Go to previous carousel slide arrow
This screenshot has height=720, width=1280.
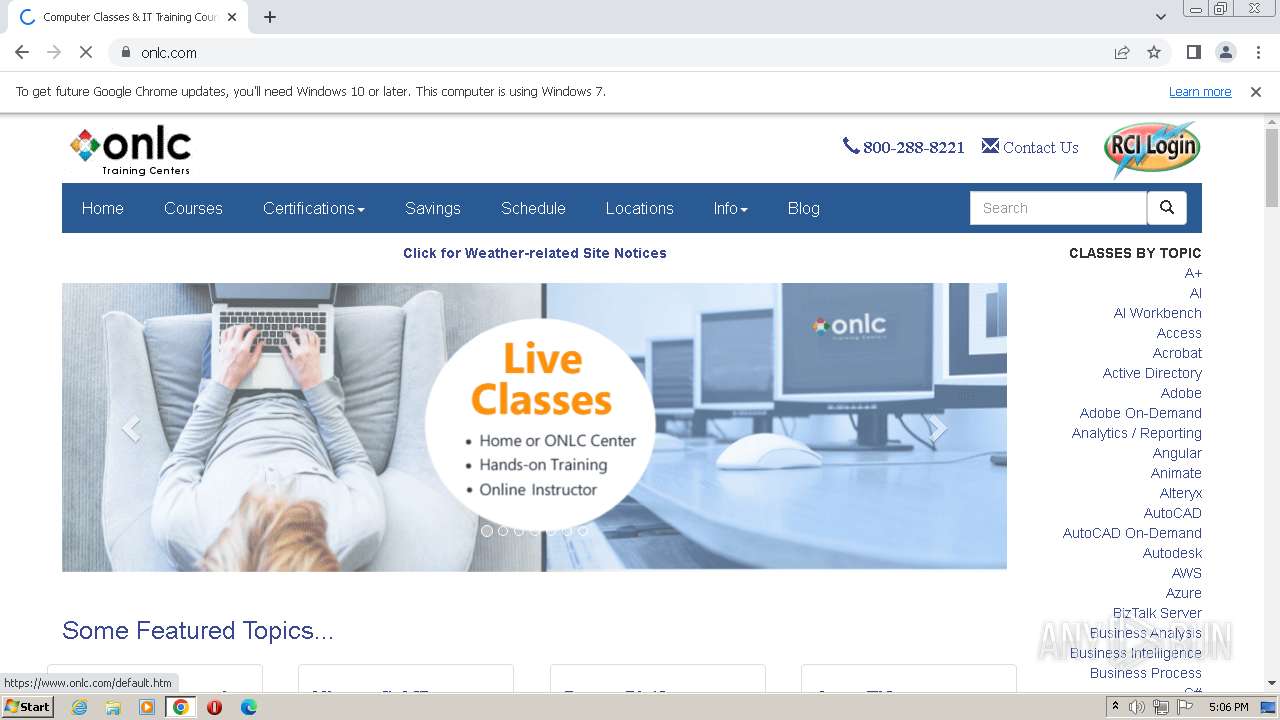click(130, 428)
